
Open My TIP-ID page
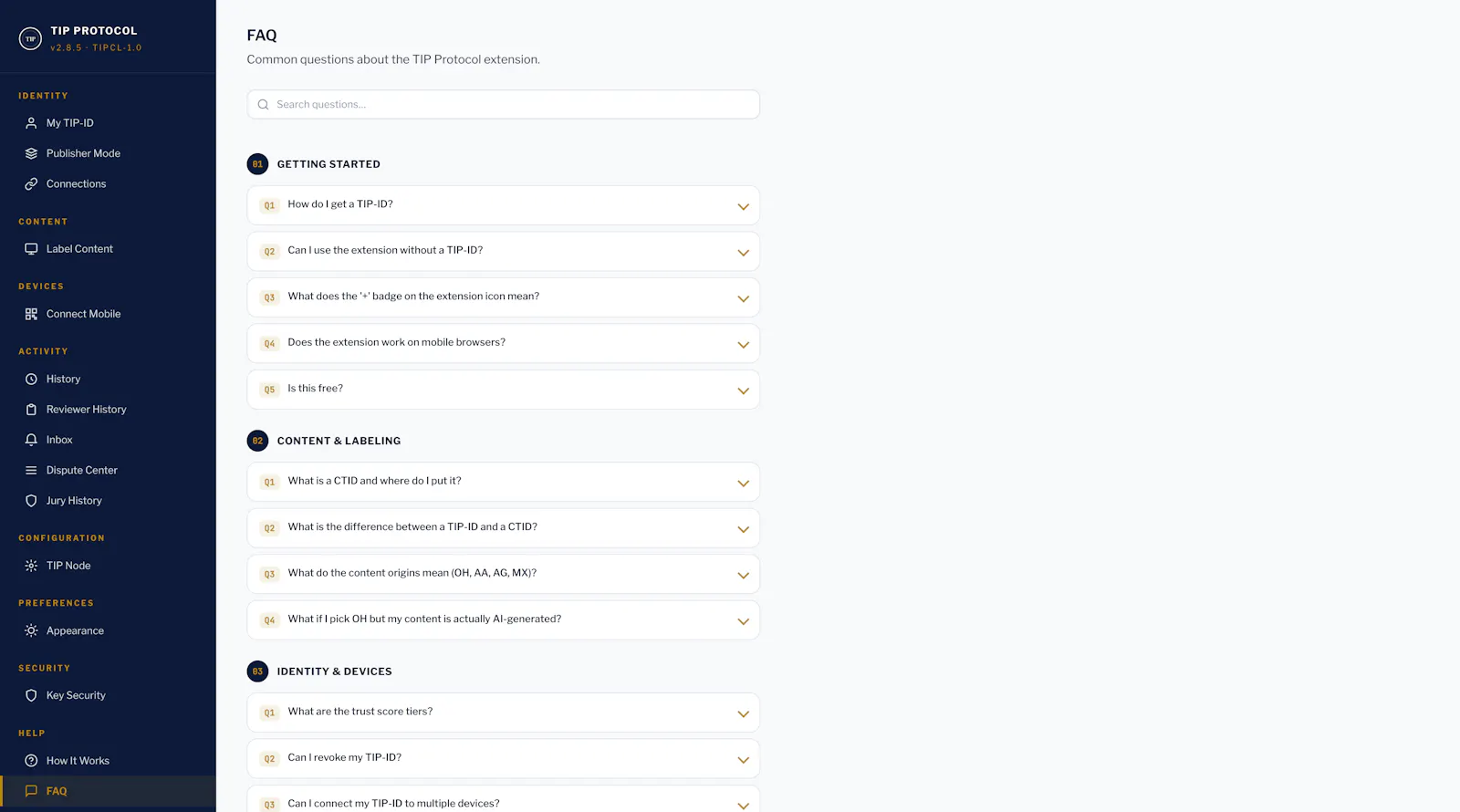click(x=108, y=123)
